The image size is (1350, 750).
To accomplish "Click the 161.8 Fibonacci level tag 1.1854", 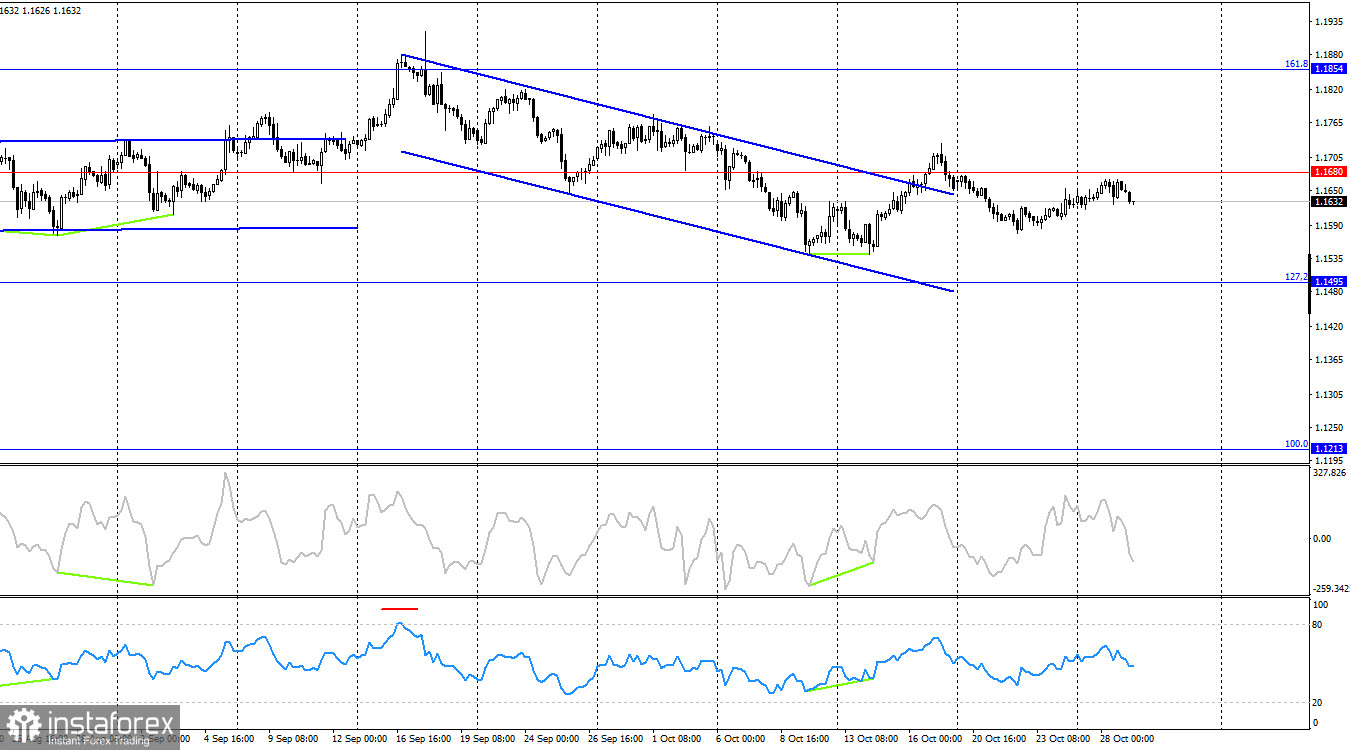I will pyautogui.click(x=1331, y=68).
